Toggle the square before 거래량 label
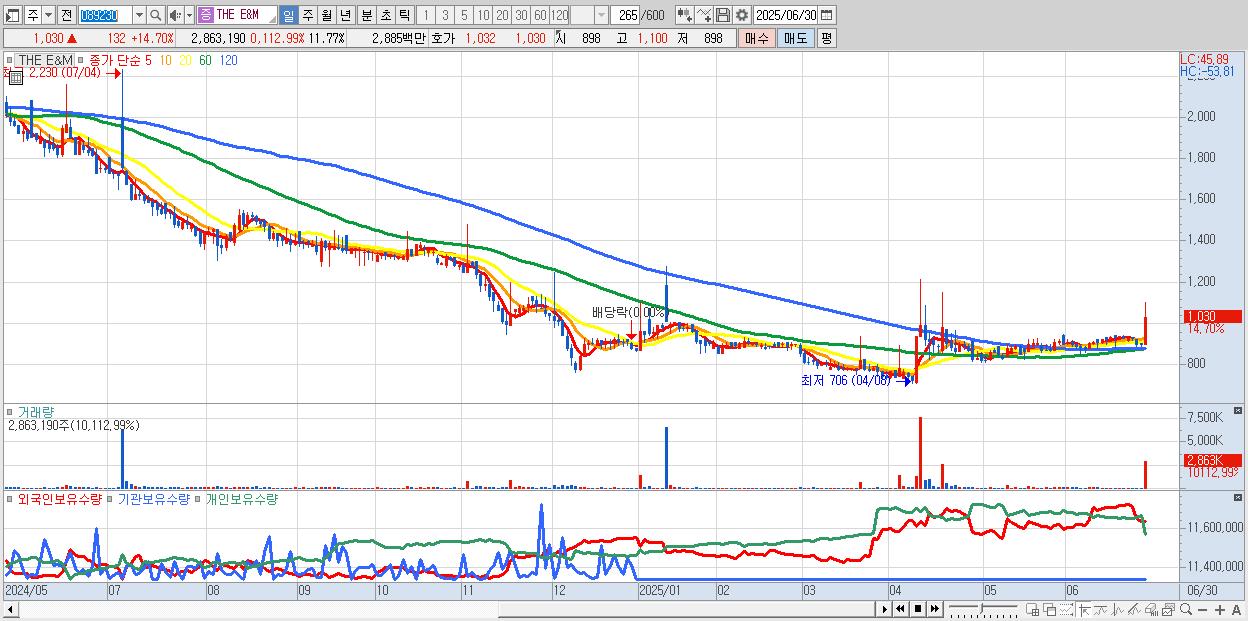1248x621 pixels. [x=10, y=411]
